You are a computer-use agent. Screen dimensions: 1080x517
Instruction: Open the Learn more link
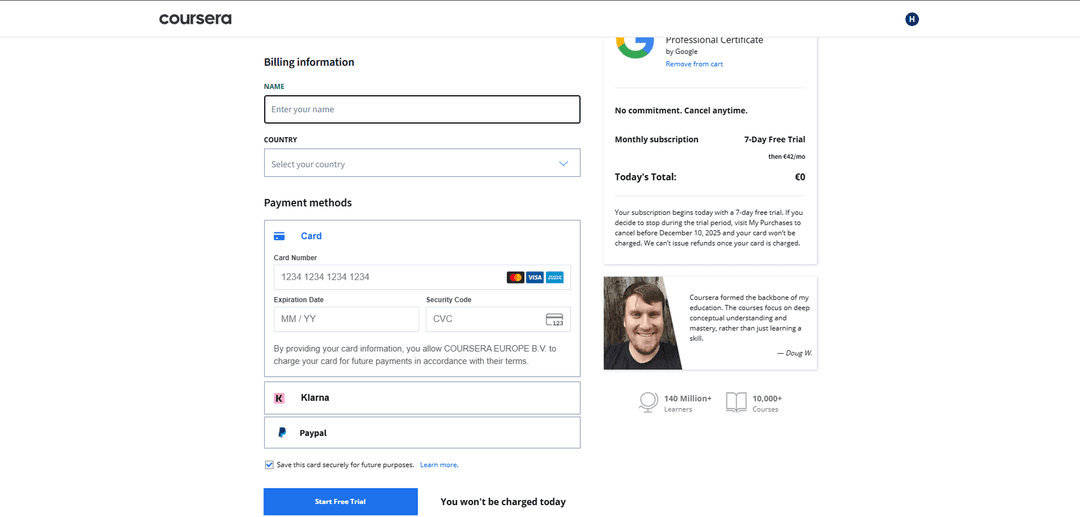(x=439, y=465)
